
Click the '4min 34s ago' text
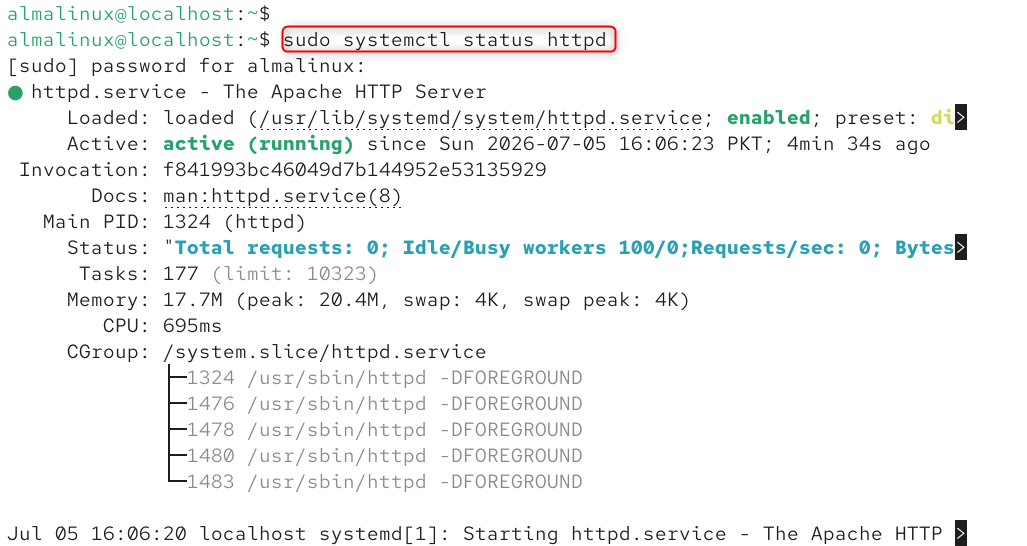click(x=858, y=144)
